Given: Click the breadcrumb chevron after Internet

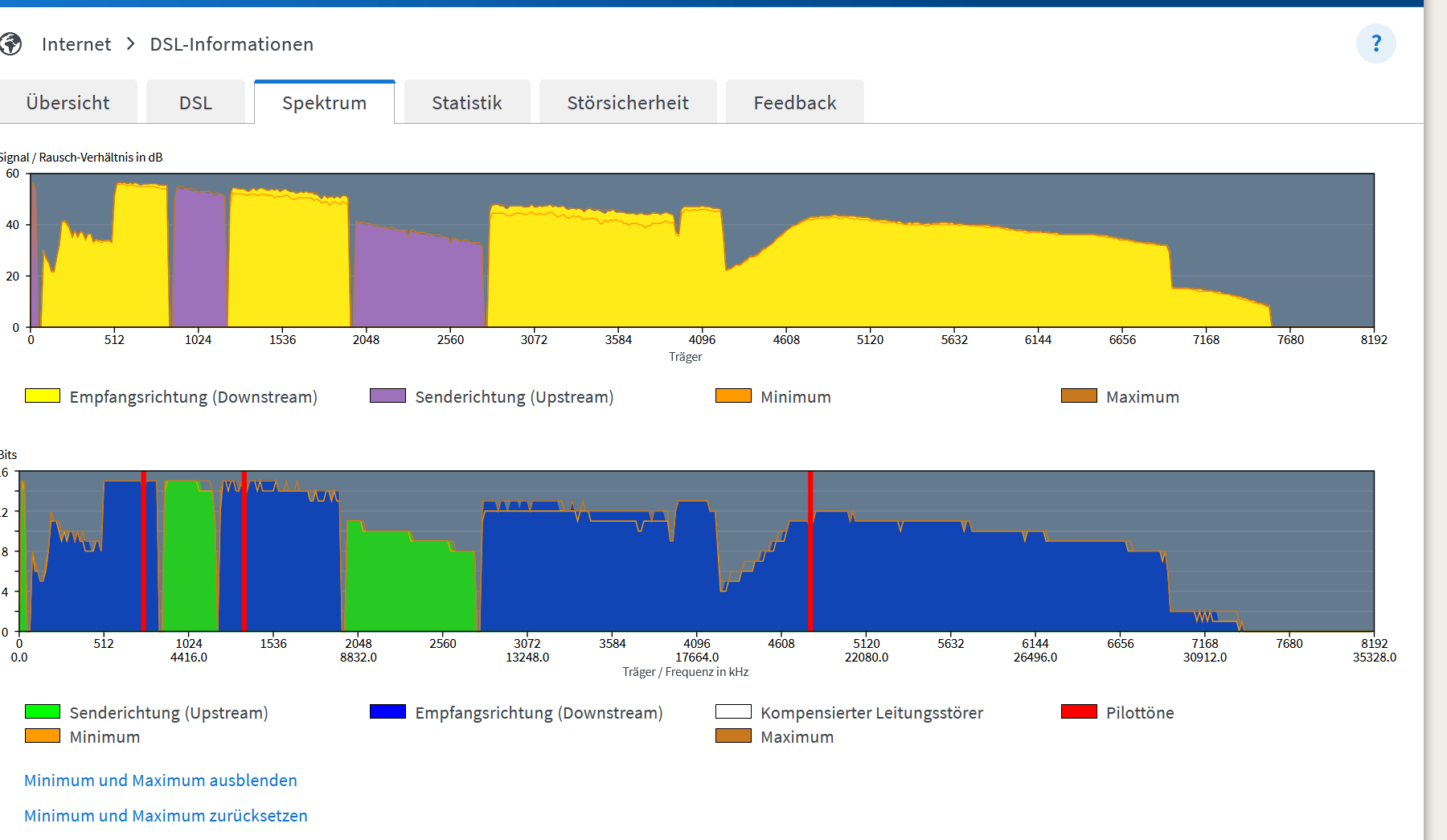Looking at the screenshot, I should coord(131,43).
